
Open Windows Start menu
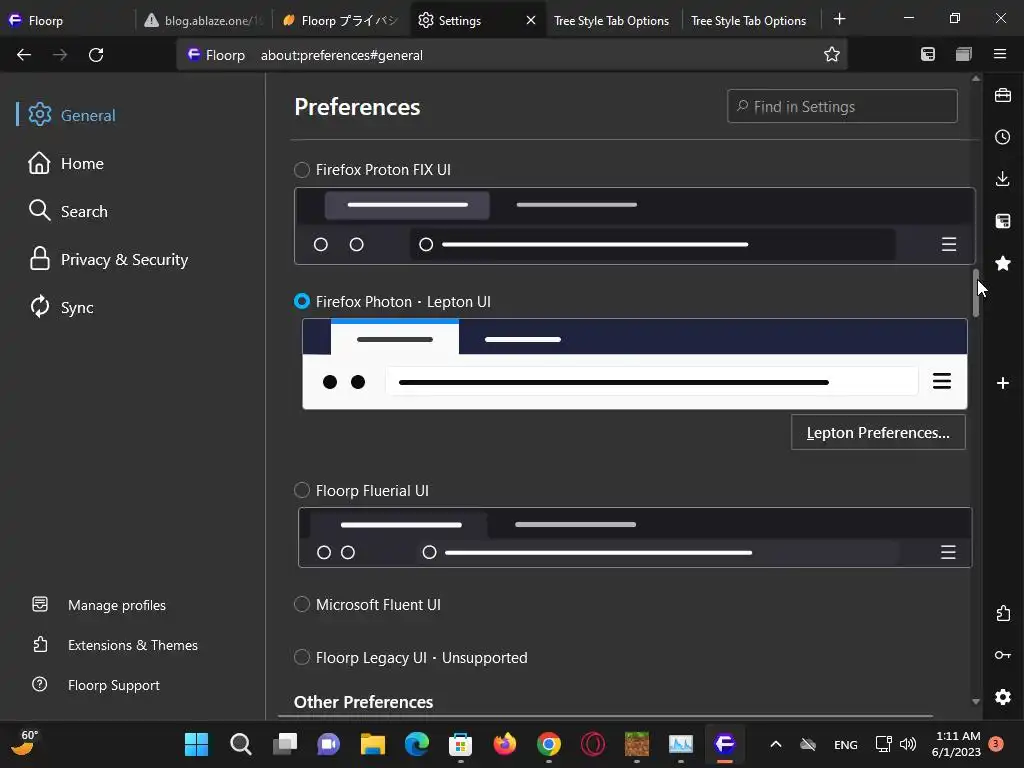click(x=196, y=744)
